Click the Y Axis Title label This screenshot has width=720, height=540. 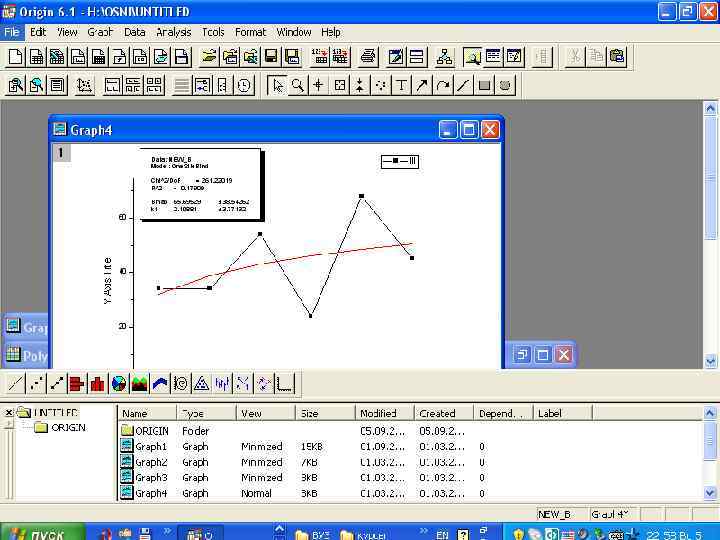107,281
